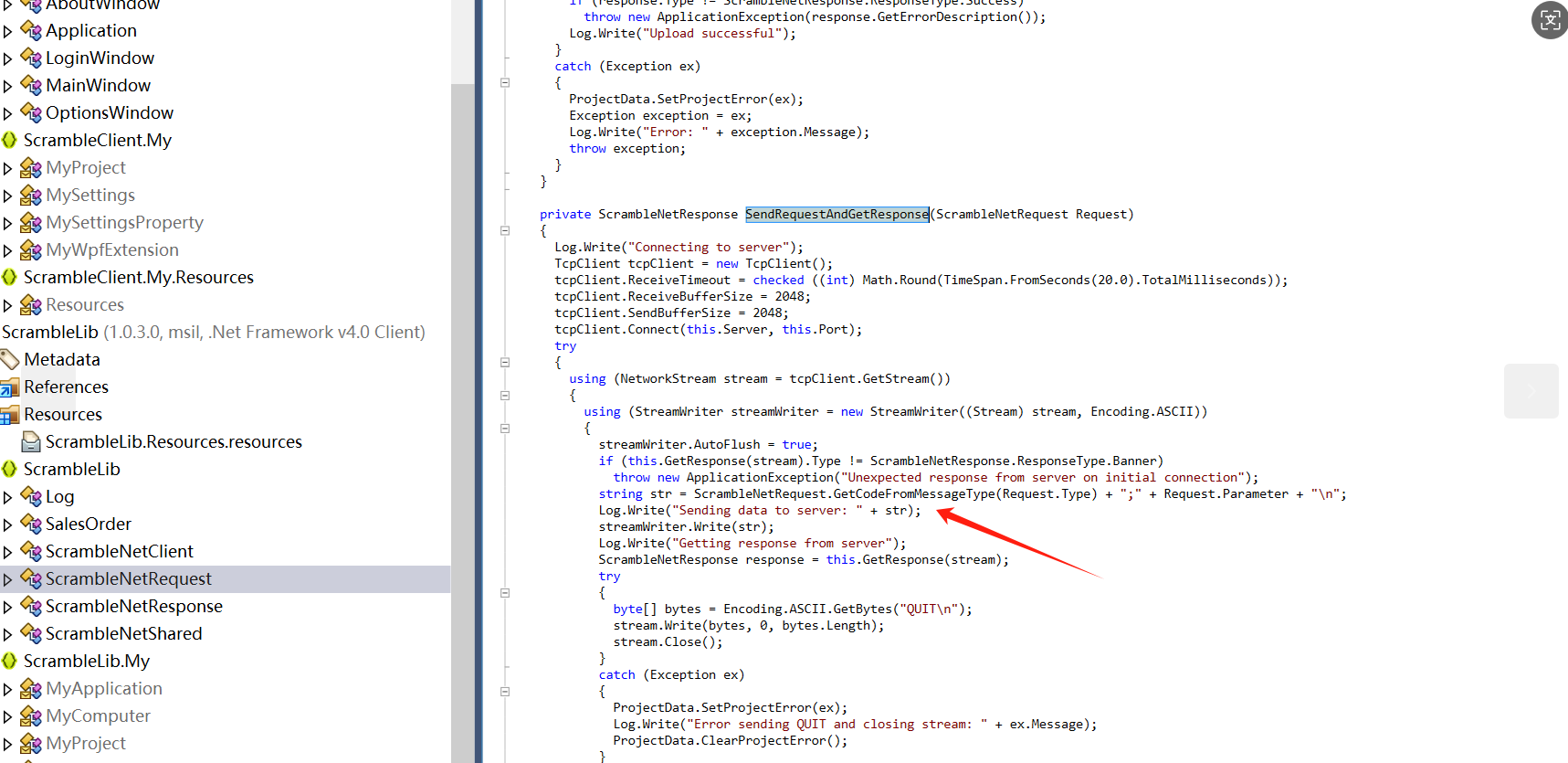Collapse the SendRequestAndGetResponse method body
This screenshot has height=763, width=1568.
(x=505, y=231)
